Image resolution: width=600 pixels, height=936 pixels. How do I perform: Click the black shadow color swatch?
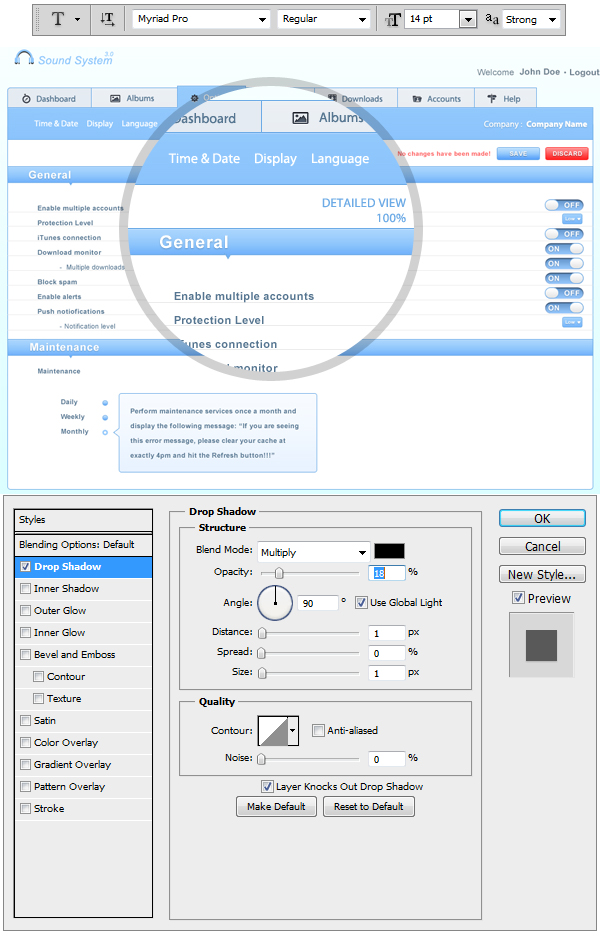click(389, 551)
